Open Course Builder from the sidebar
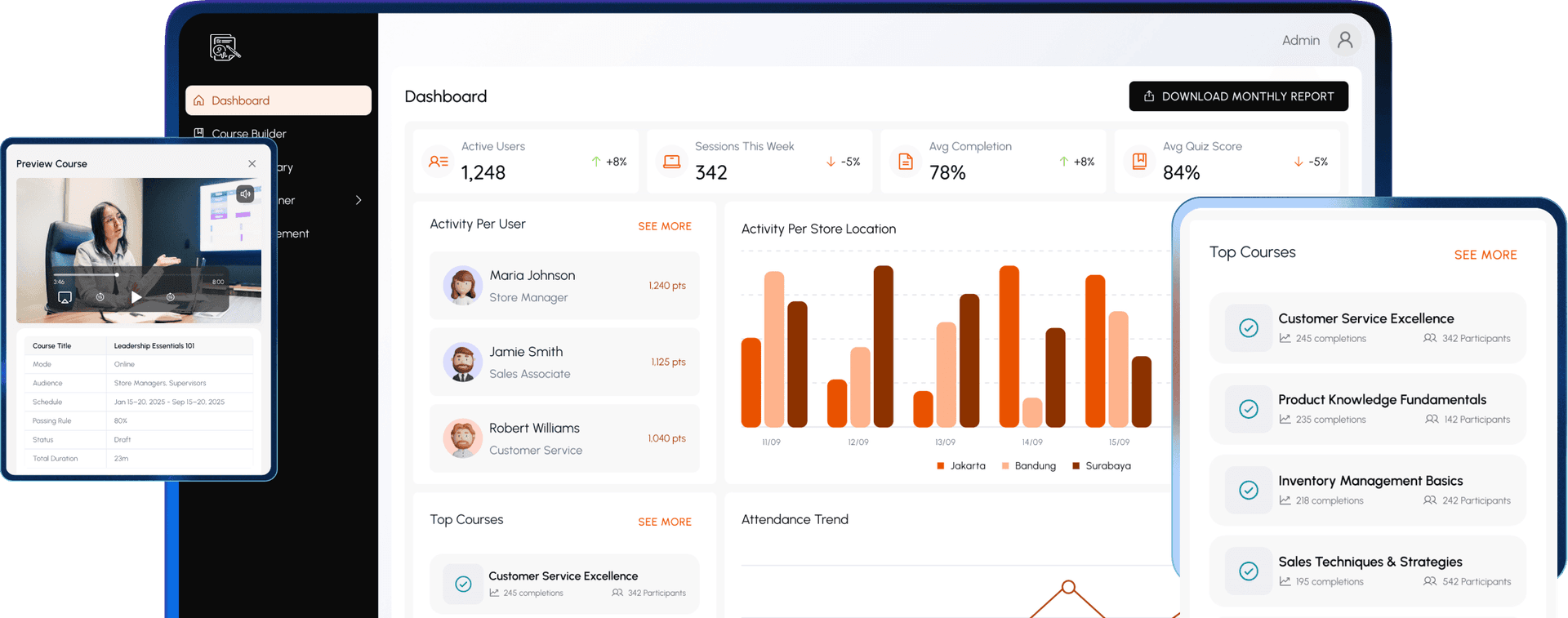Viewport: 1568px width, 618px height. pos(249,134)
